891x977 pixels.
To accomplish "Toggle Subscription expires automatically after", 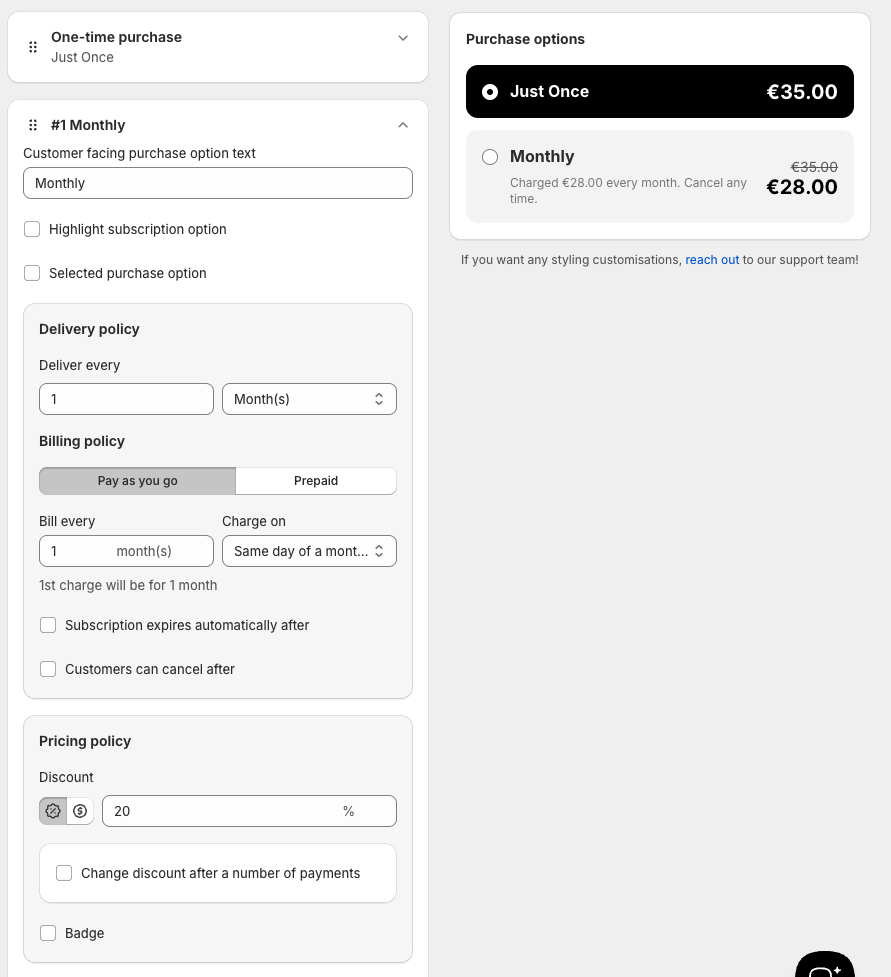I will [48, 625].
